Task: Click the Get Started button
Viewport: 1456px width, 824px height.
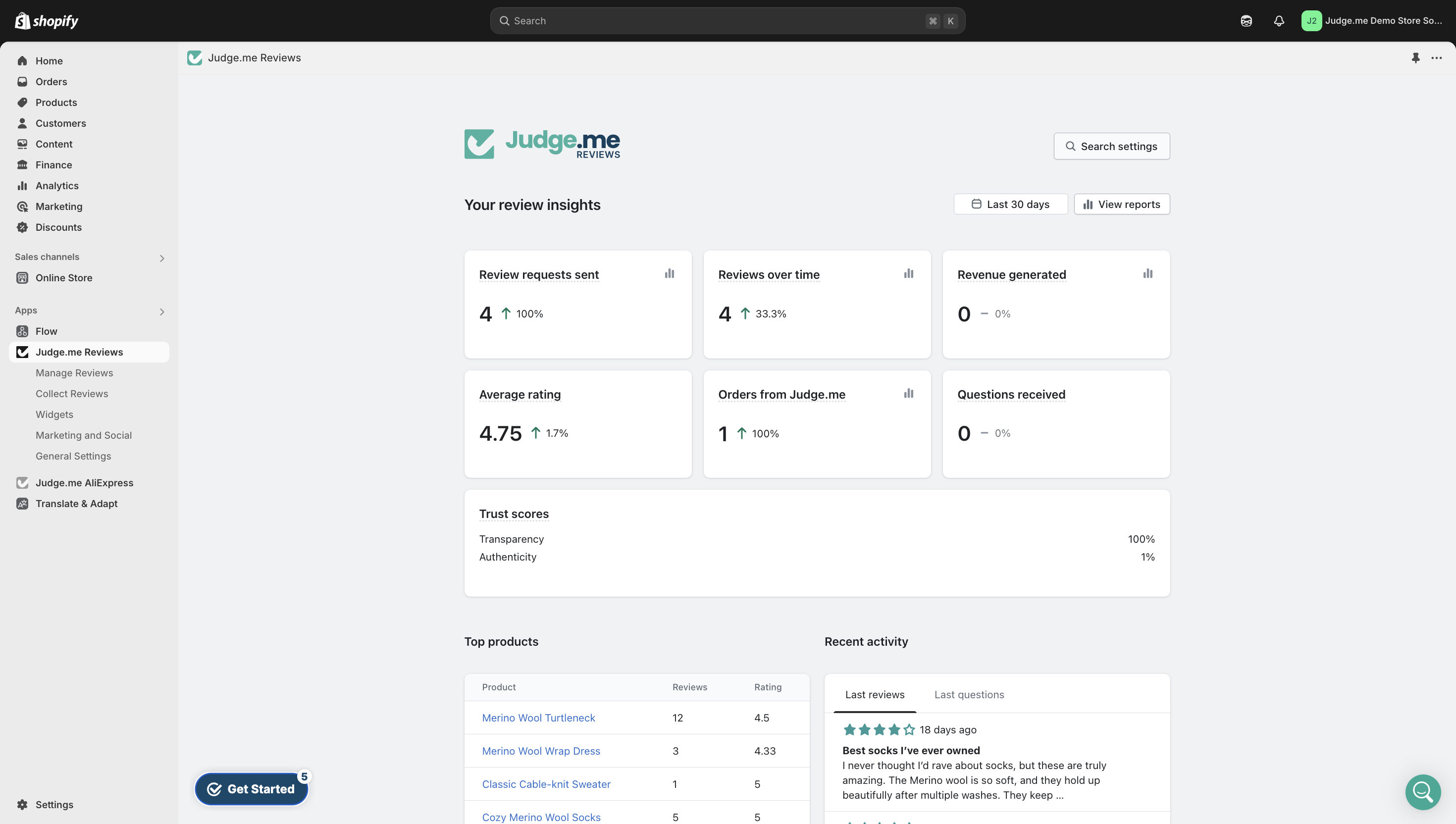Action: [251, 789]
